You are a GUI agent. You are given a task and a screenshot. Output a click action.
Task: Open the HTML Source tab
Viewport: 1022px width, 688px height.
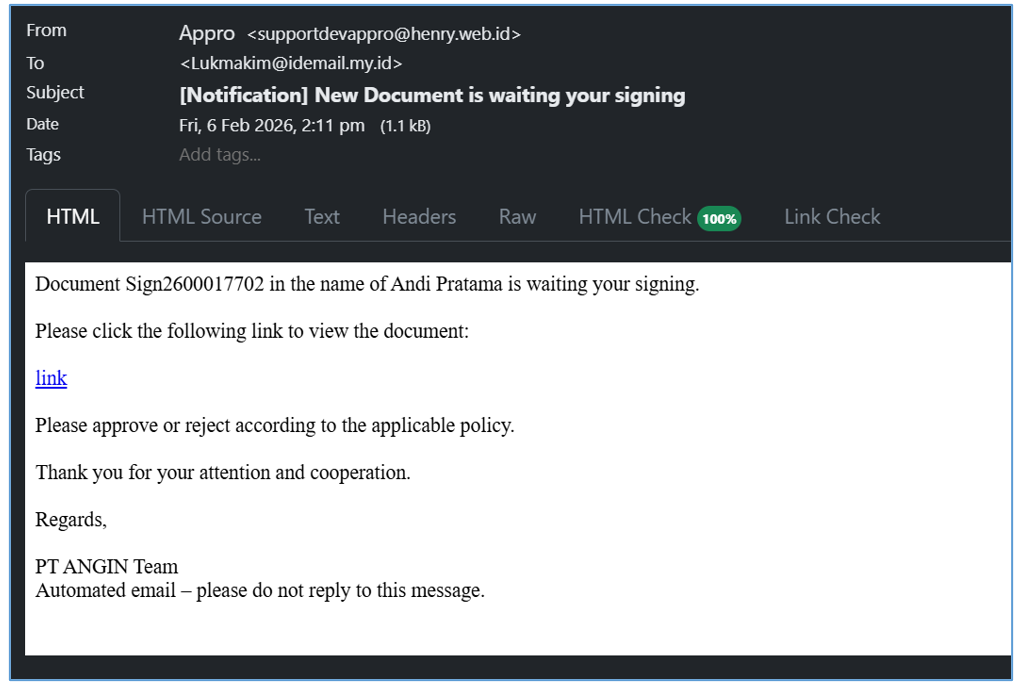click(201, 217)
